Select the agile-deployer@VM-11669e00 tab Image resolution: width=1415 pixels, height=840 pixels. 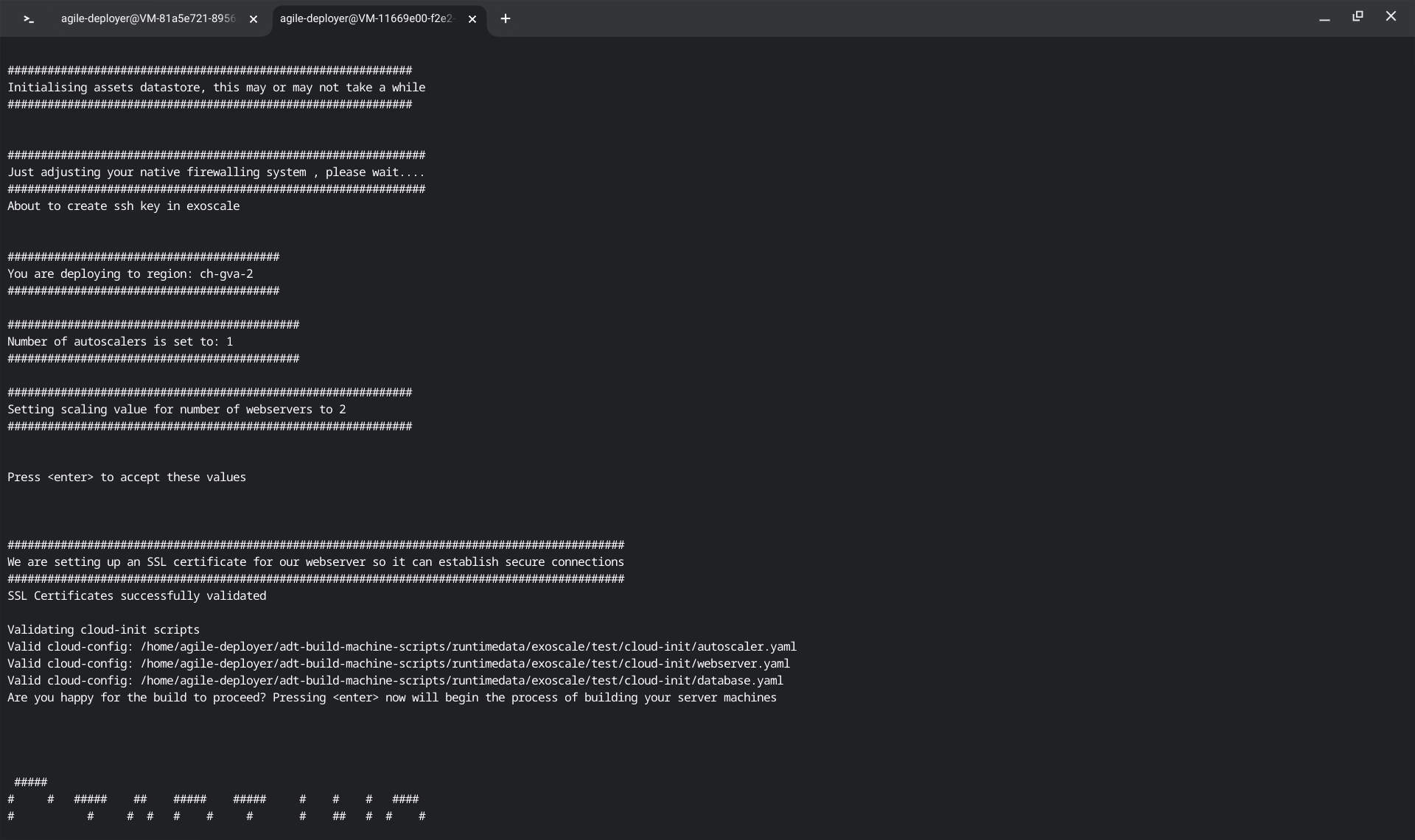366,18
